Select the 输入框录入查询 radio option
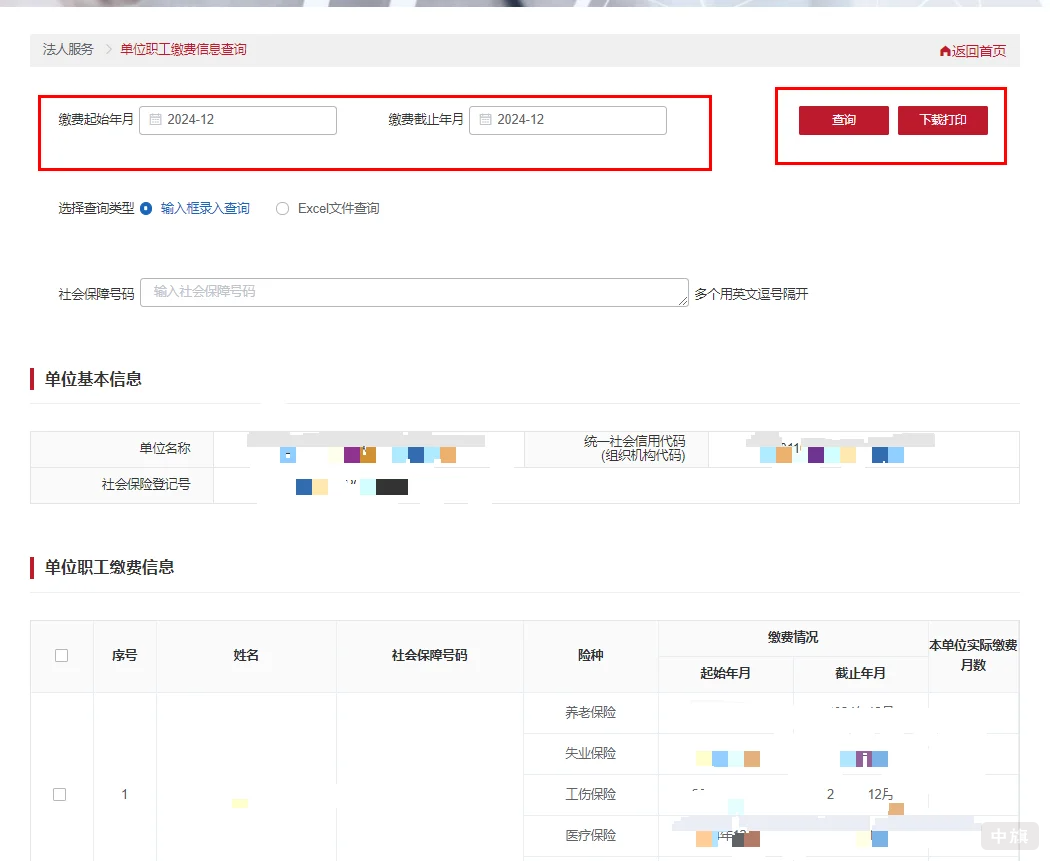Viewport: 1050px width, 861px height. [x=145, y=208]
